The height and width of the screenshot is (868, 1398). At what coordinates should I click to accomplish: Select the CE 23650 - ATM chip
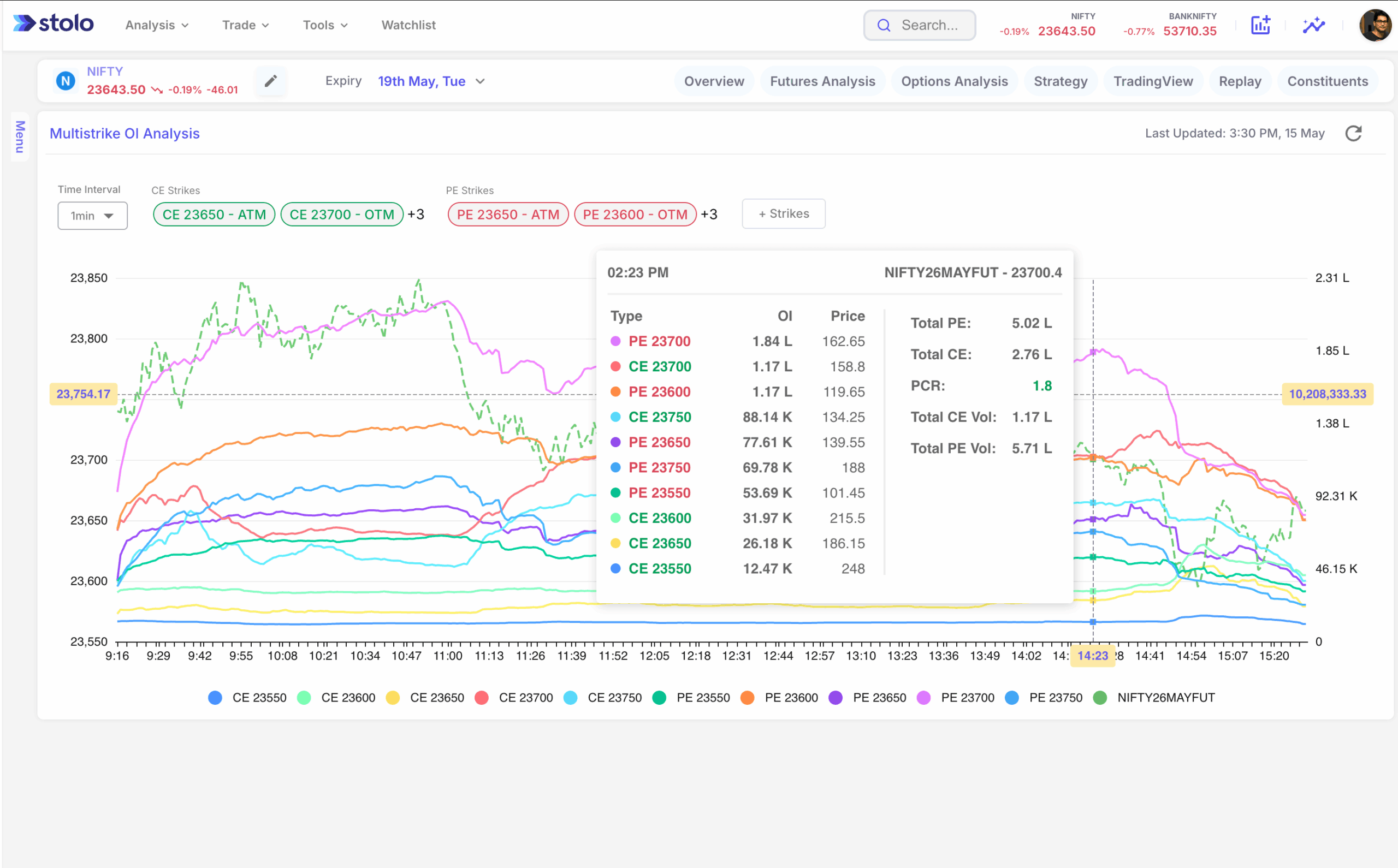click(x=214, y=215)
